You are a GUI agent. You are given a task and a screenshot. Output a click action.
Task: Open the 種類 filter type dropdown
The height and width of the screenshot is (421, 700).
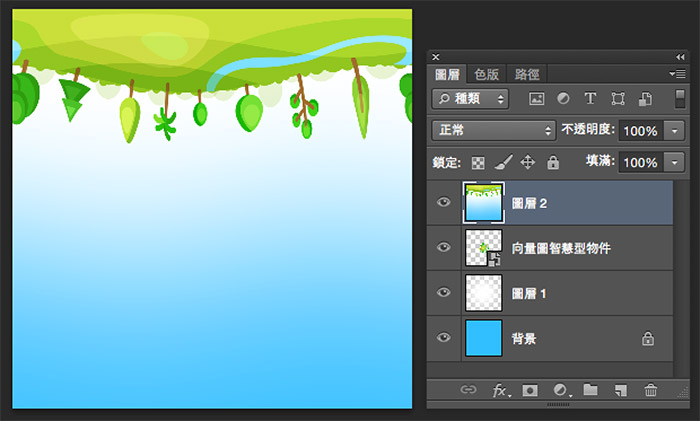pos(471,99)
